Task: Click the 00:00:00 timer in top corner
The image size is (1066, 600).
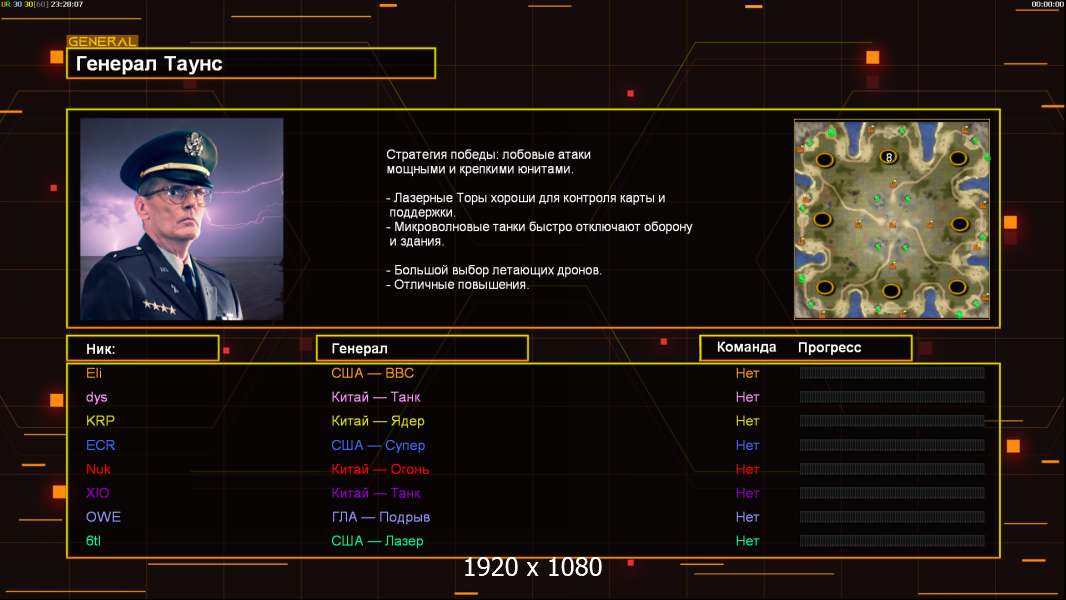Action: coord(1047,5)
